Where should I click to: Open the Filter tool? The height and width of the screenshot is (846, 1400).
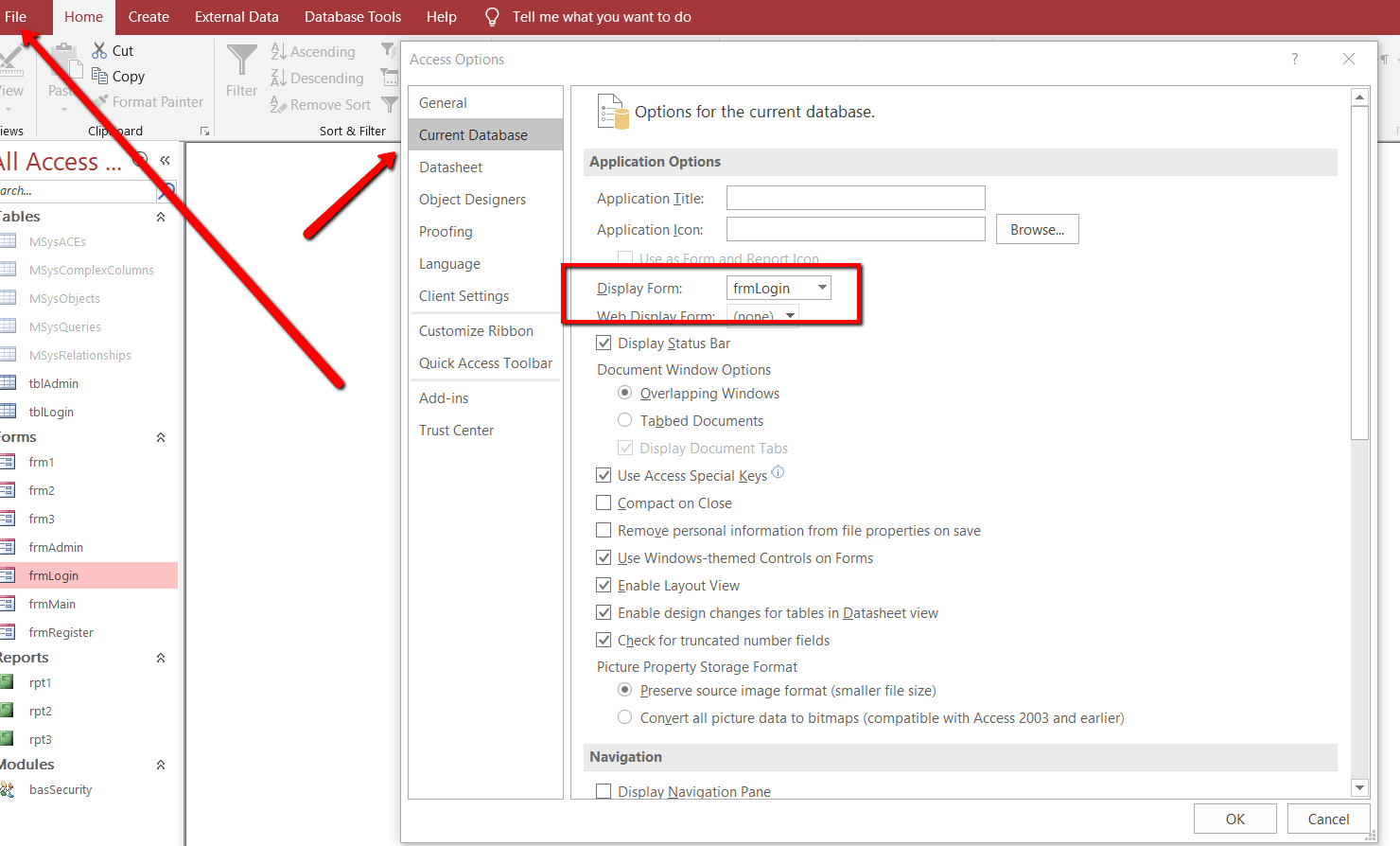241,73
